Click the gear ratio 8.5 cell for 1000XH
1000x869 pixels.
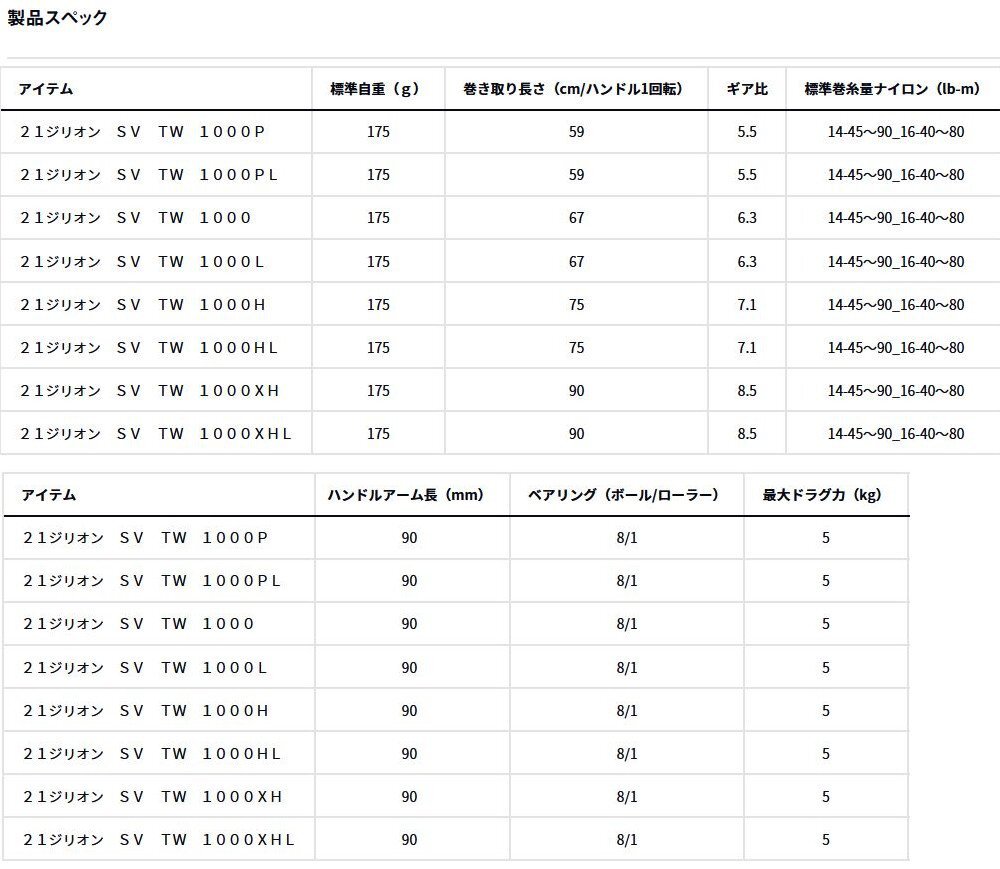tap(747, 390)
